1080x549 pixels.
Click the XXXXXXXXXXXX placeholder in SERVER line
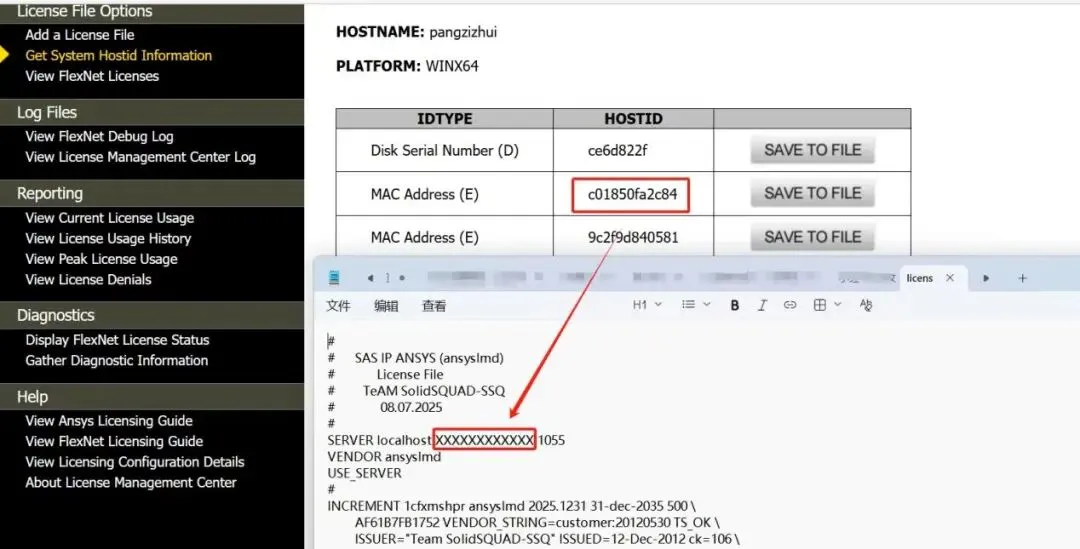(485, 440)
